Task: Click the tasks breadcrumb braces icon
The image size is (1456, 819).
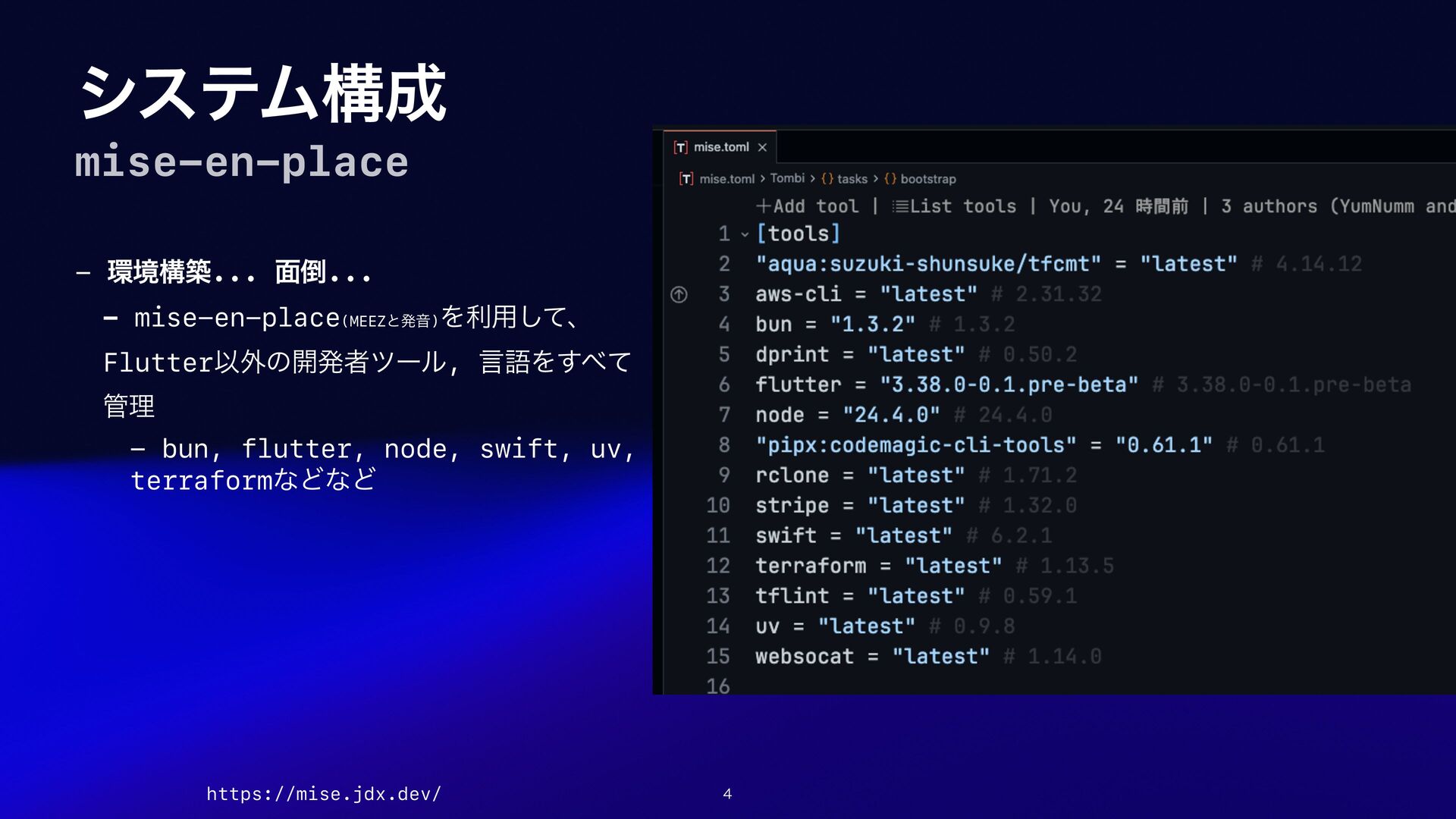Action: [x=827, y=179]
